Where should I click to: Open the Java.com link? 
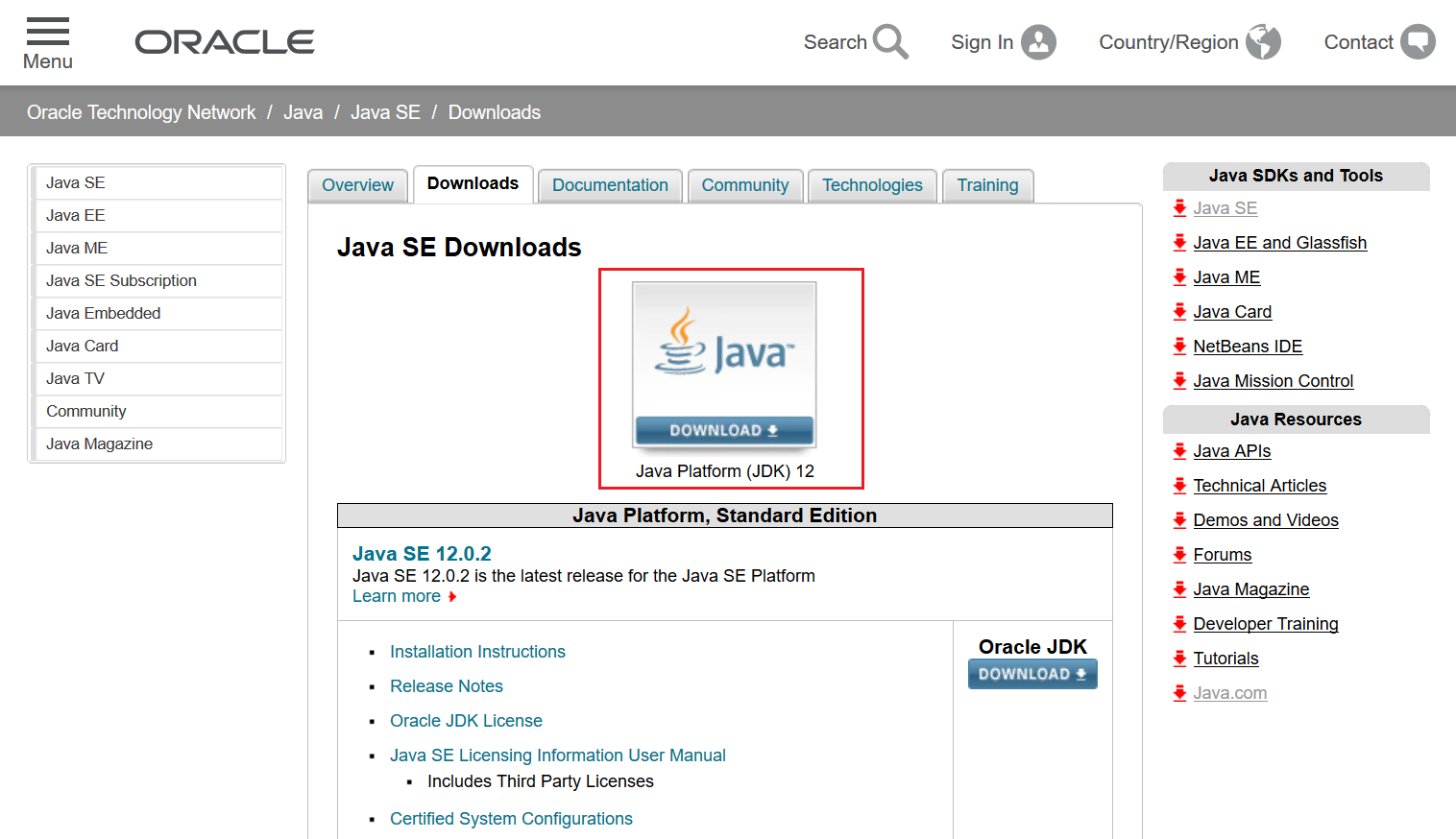pyautogui.click(x=1230, y=693)
